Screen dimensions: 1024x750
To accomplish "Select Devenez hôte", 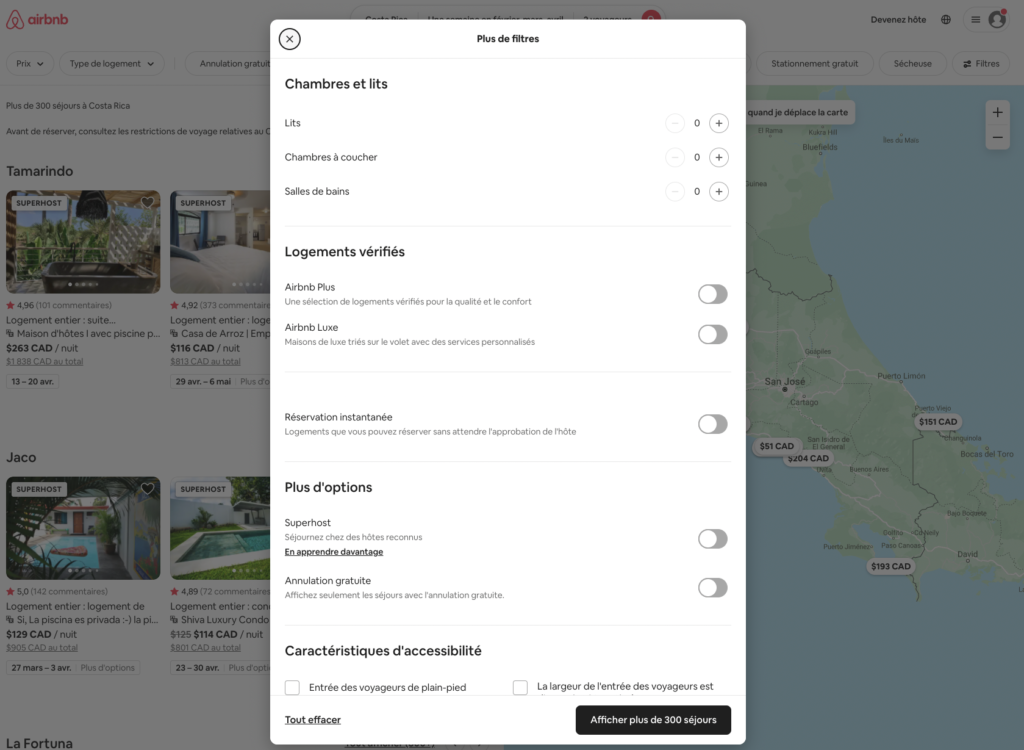I will point(897,18).
